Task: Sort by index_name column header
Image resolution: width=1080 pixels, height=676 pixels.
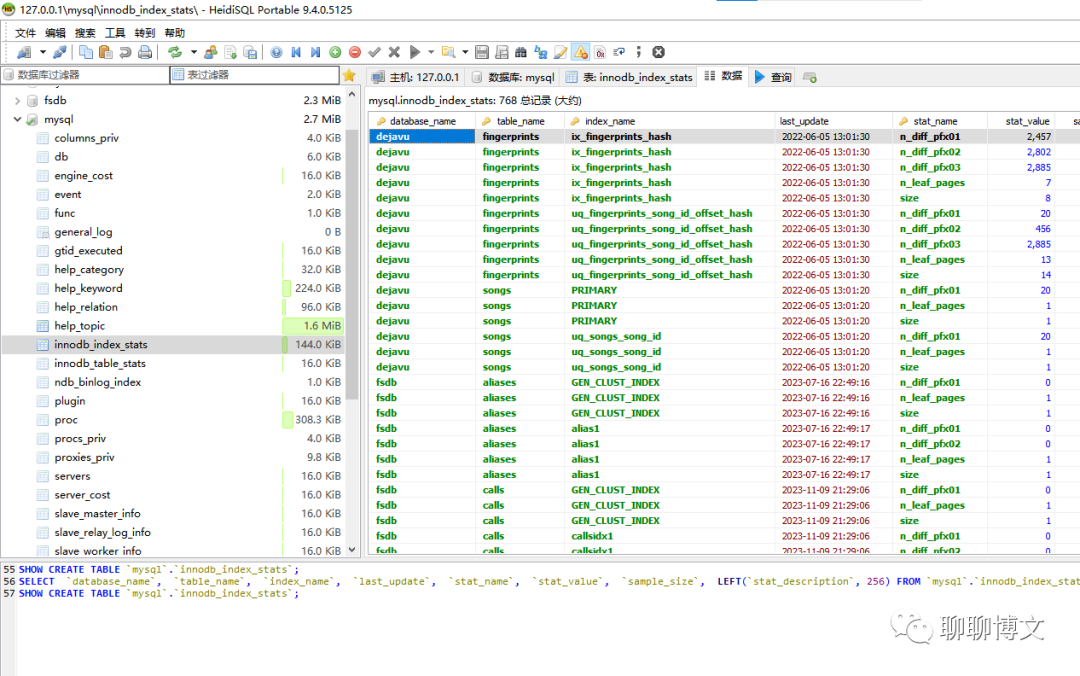Action: tap(669, 121)
